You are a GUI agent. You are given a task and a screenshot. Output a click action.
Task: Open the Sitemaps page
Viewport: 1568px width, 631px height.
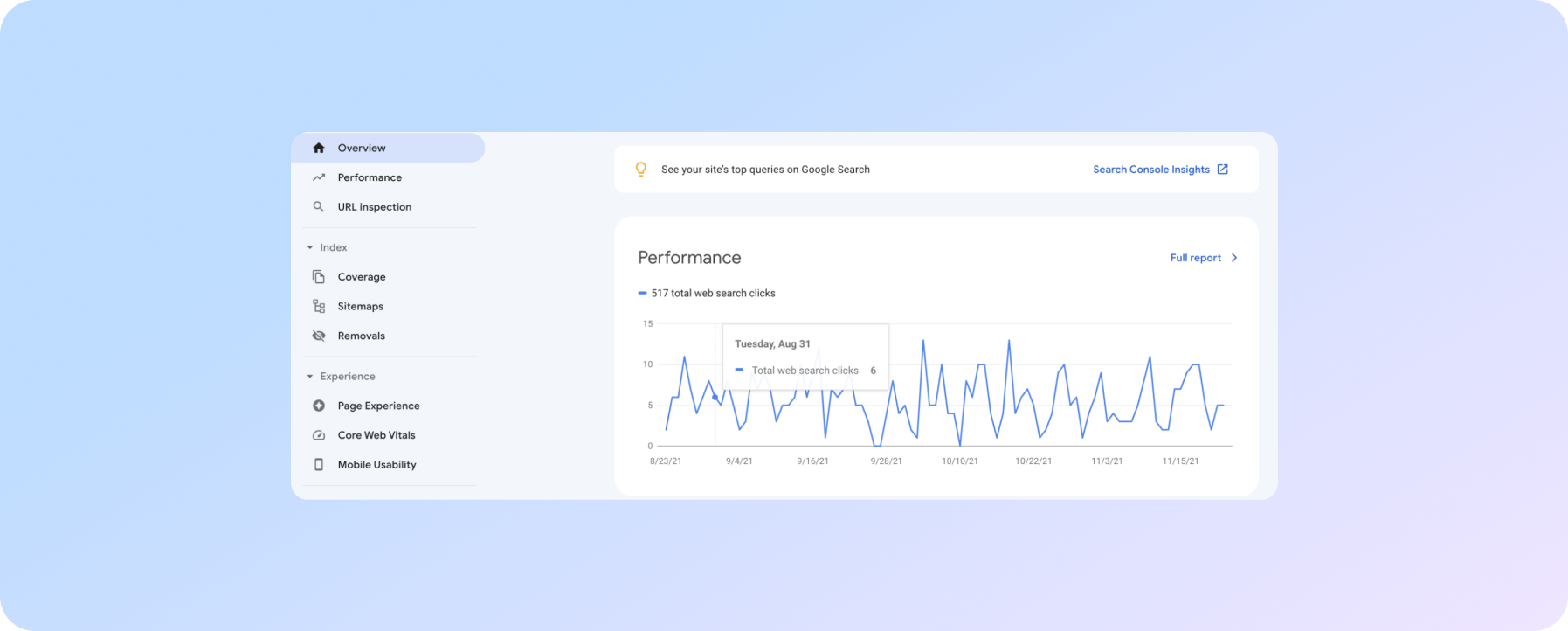click(360, 306)
